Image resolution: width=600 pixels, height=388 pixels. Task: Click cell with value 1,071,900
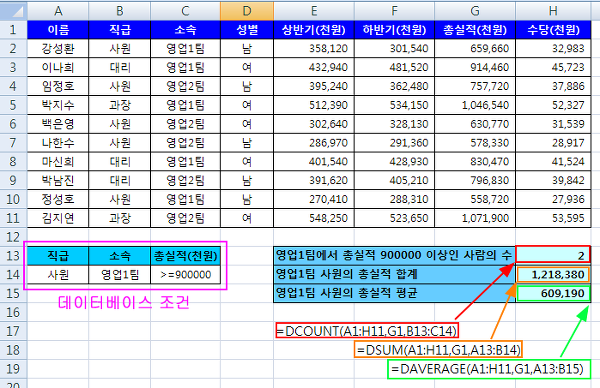click(475, 218)
